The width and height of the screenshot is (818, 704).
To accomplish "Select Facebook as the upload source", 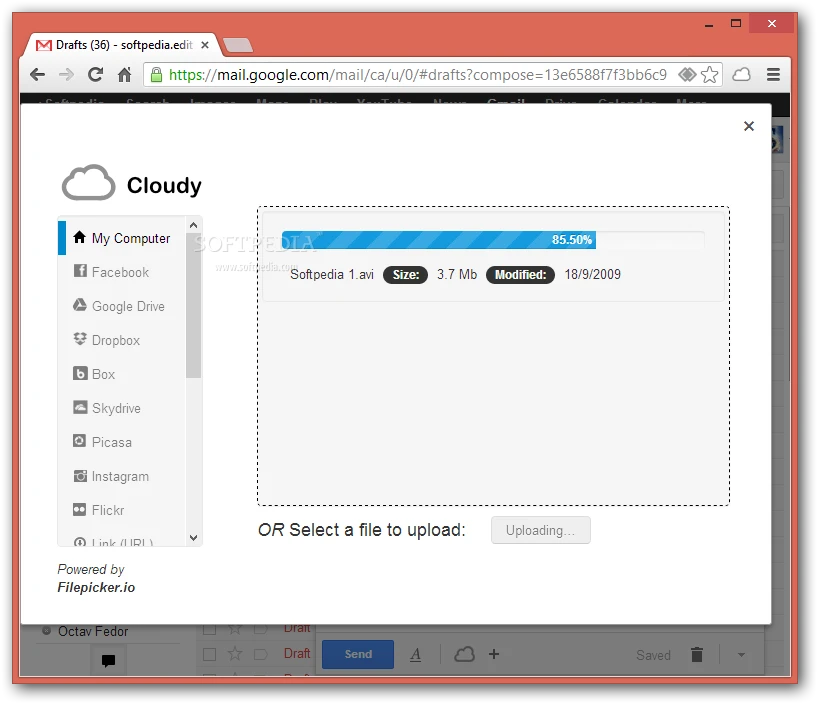I will (118, 272).
